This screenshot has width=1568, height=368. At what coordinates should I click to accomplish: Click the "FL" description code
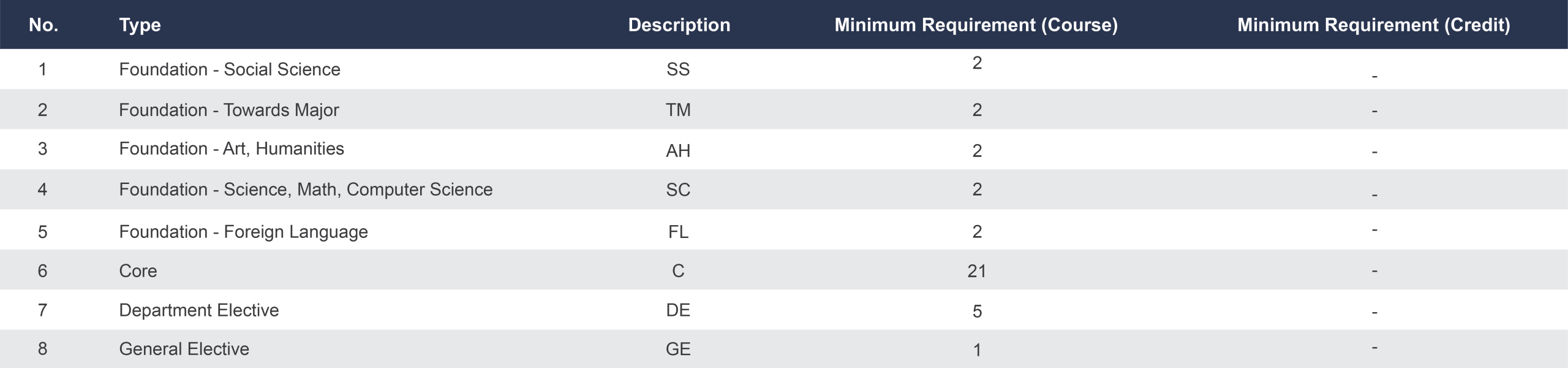[678, 232]
